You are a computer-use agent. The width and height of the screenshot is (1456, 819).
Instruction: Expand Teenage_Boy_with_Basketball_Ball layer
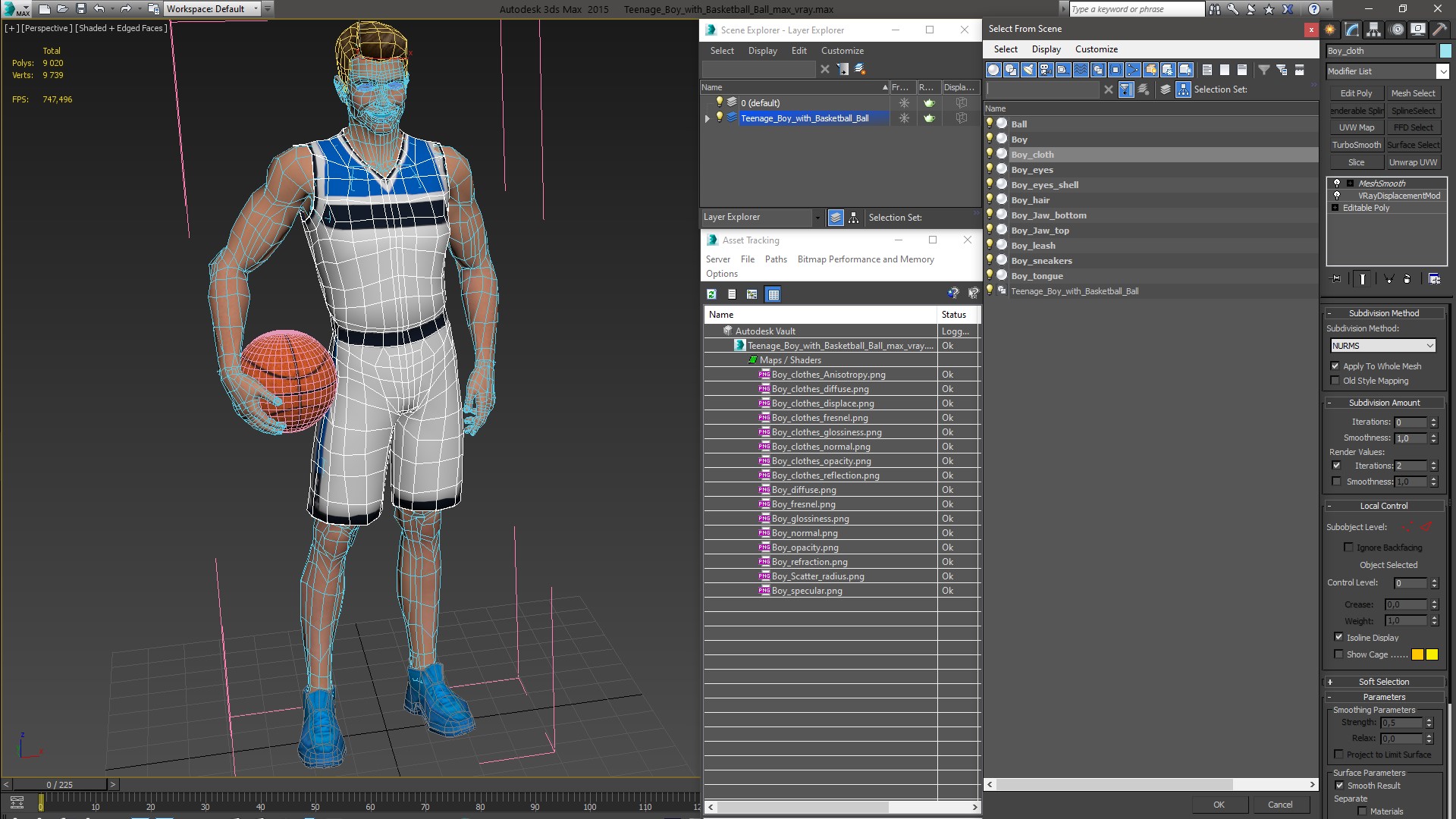pos(708,118)
